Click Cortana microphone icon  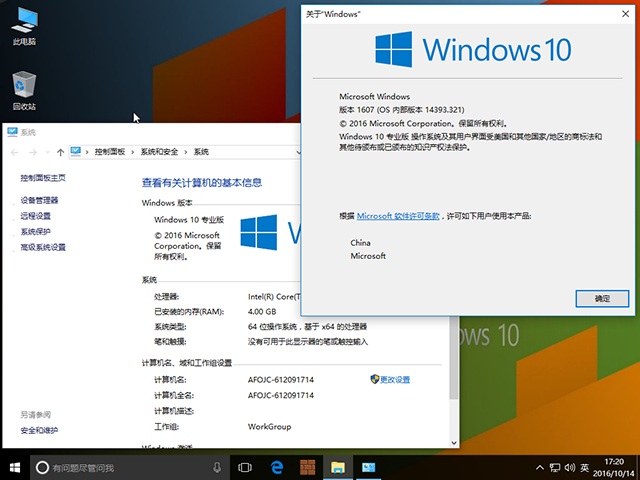click(217, 467)
